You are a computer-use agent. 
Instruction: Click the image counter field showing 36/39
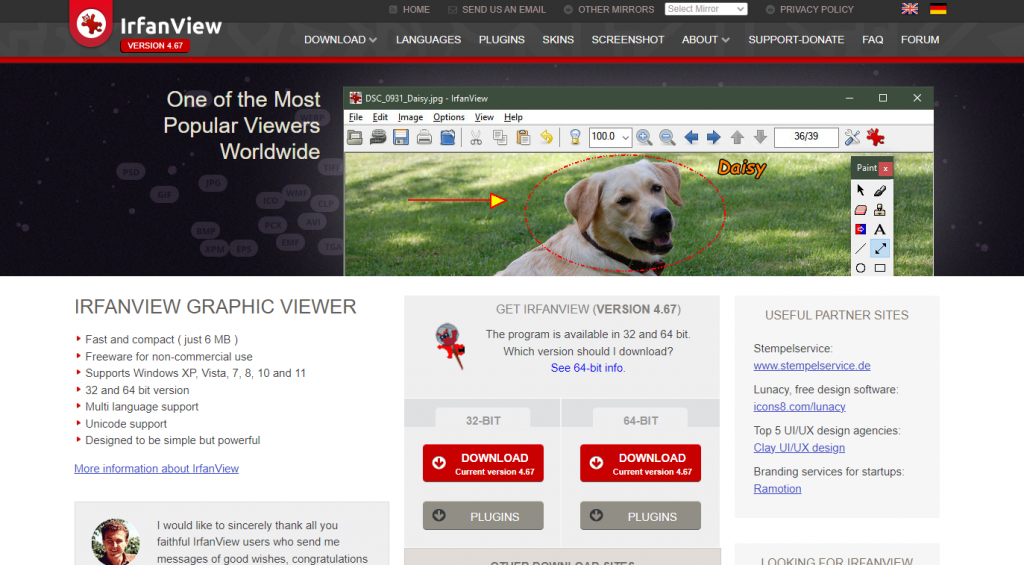click(x=805, y=137)
